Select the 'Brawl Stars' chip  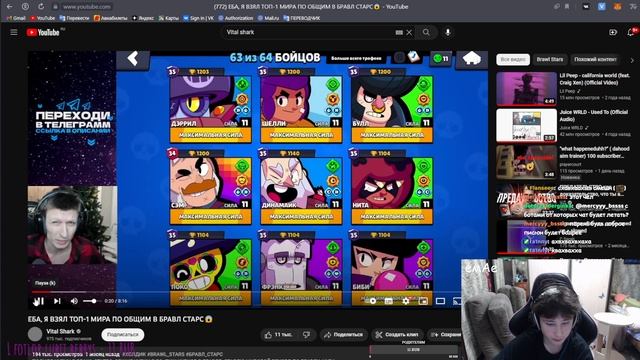click(550, 60)
